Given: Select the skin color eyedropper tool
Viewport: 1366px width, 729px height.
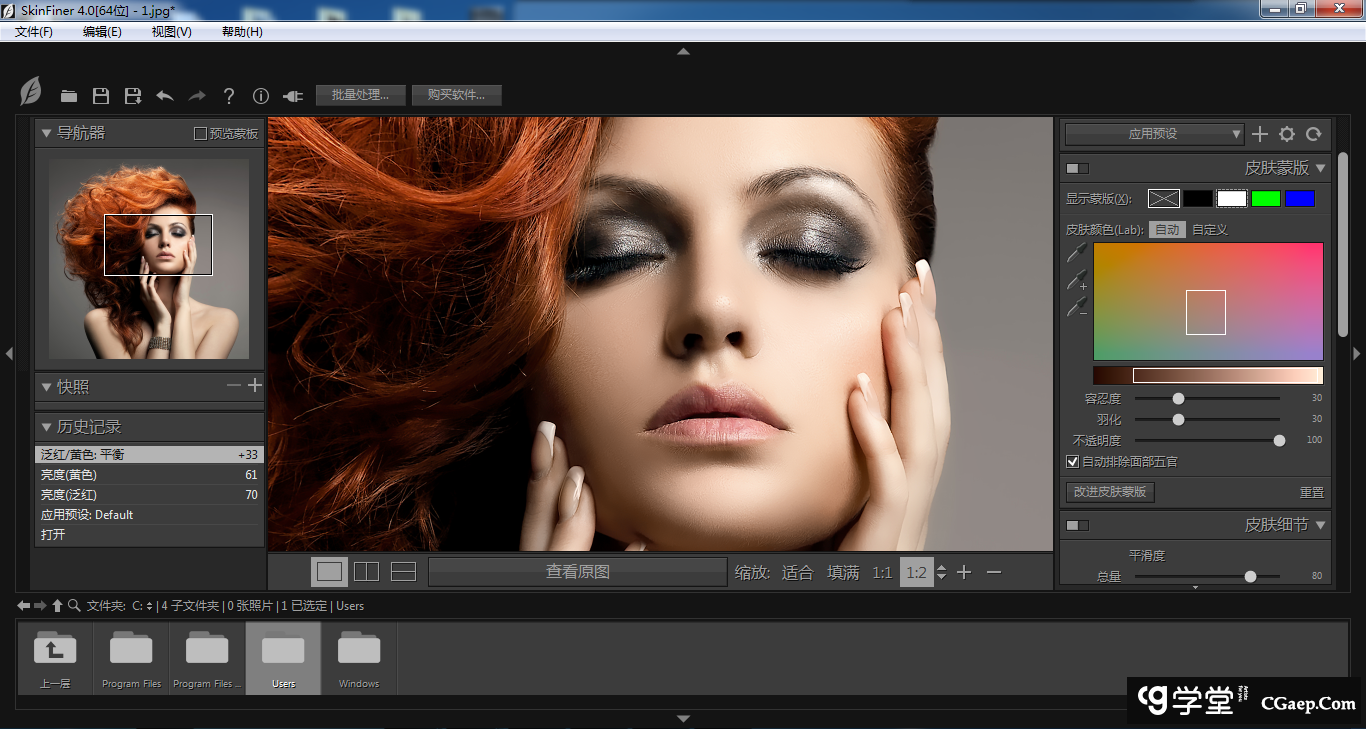Looking at the screenshot, I should pos(1076,254).
